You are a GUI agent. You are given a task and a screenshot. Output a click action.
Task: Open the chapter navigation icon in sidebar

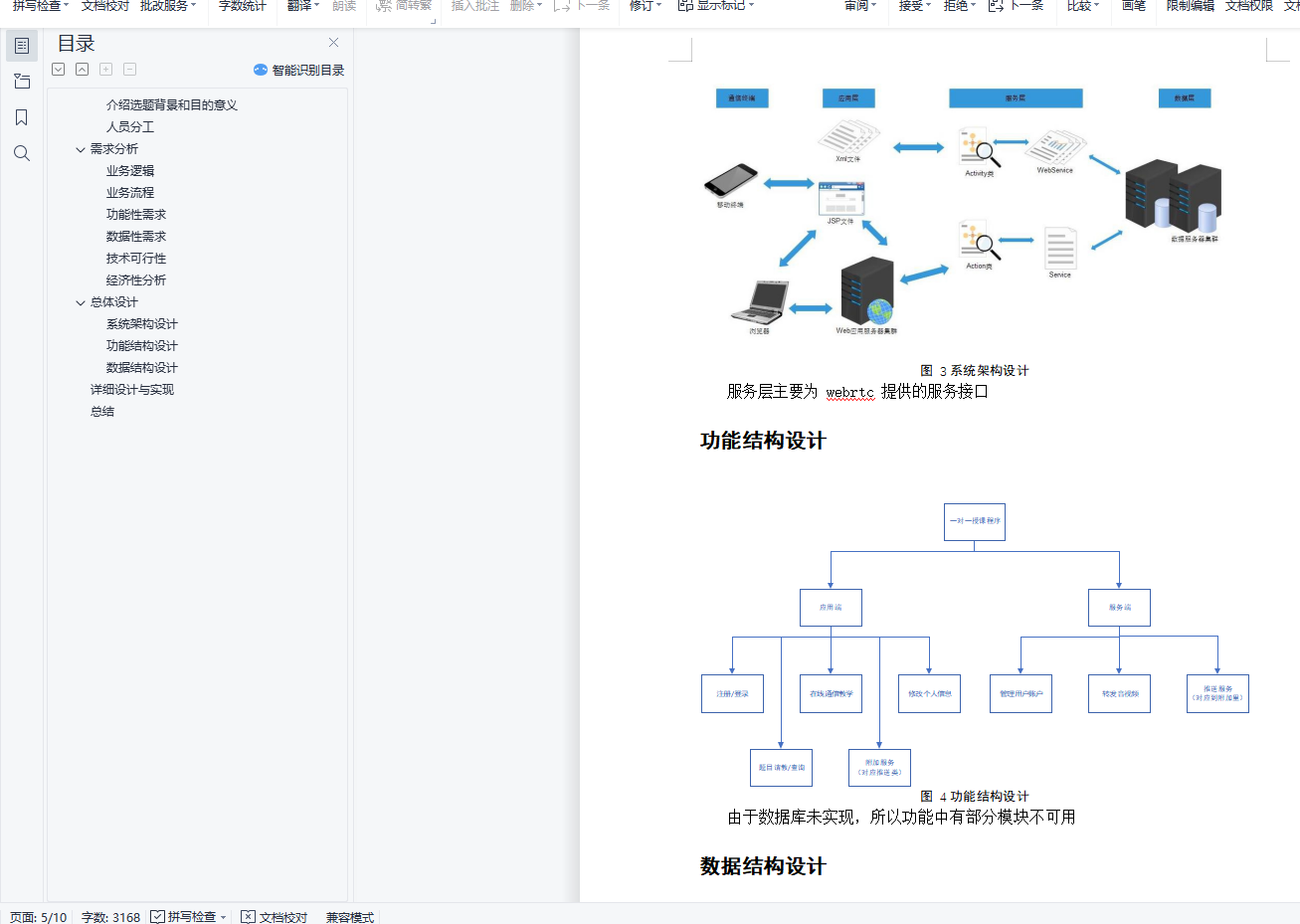[x=22, y=82]
